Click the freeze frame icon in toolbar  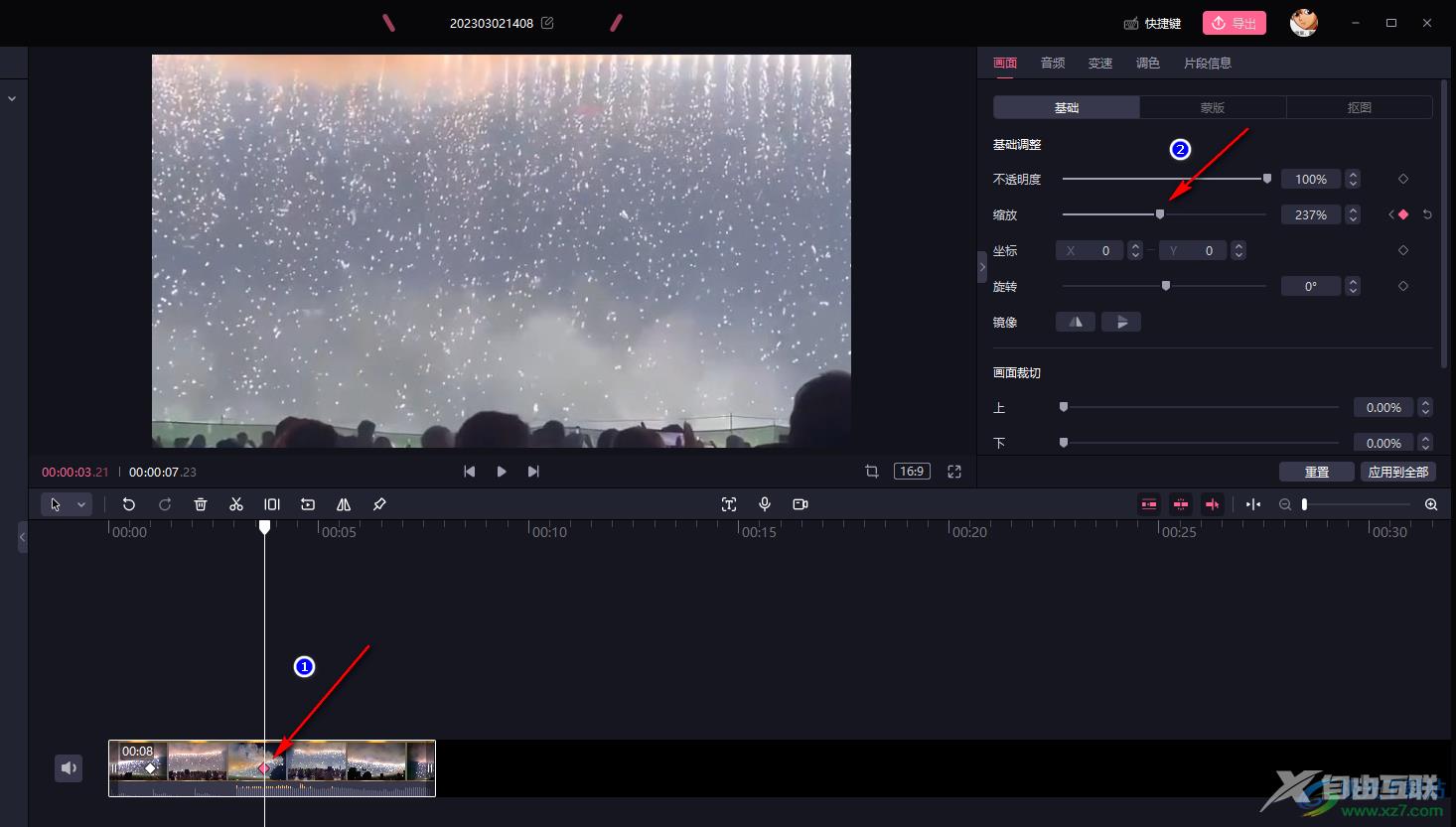coord(308,504)
